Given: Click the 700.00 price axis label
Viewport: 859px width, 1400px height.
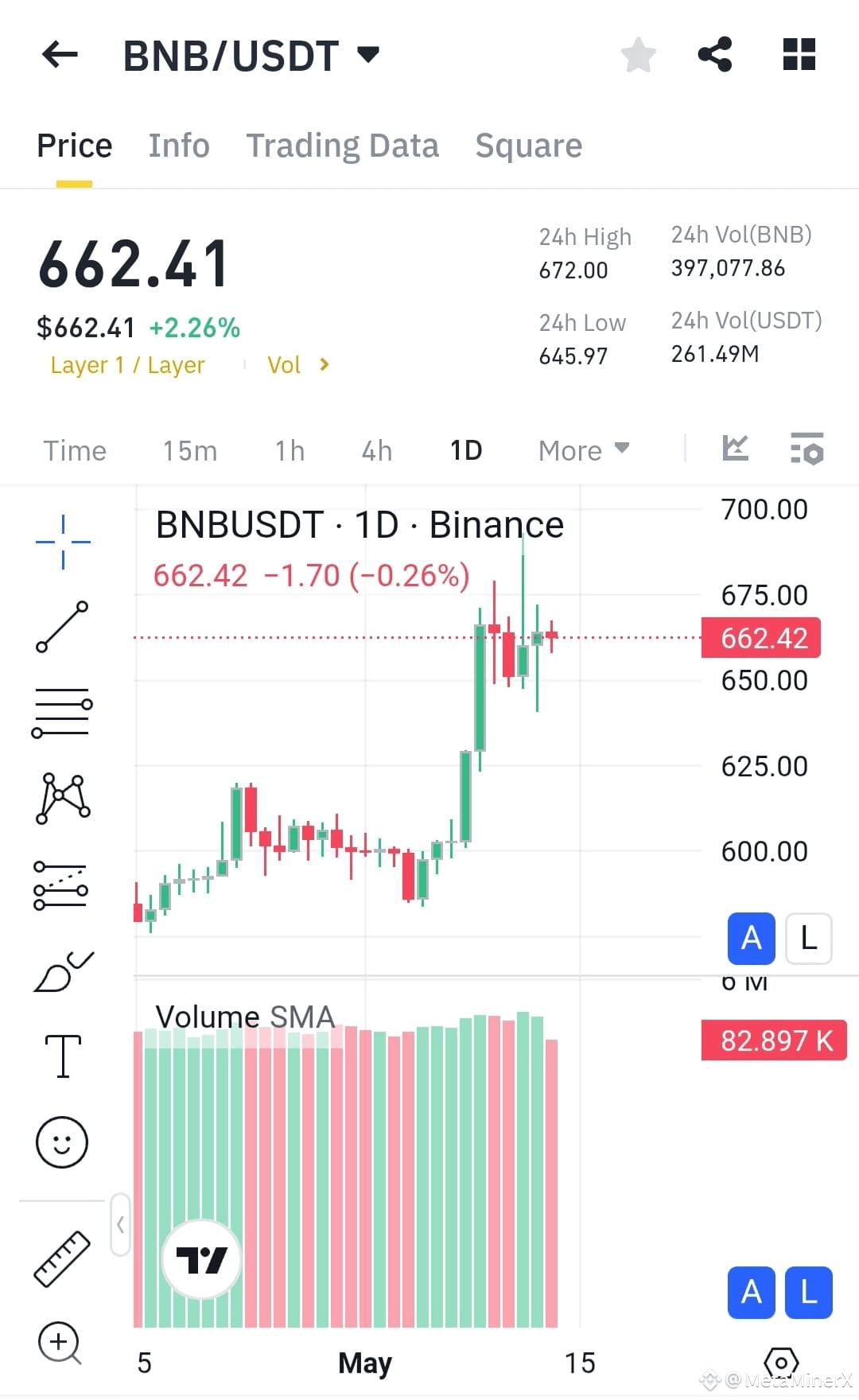Looking at the screenshot, I should [x=764, y=509].
